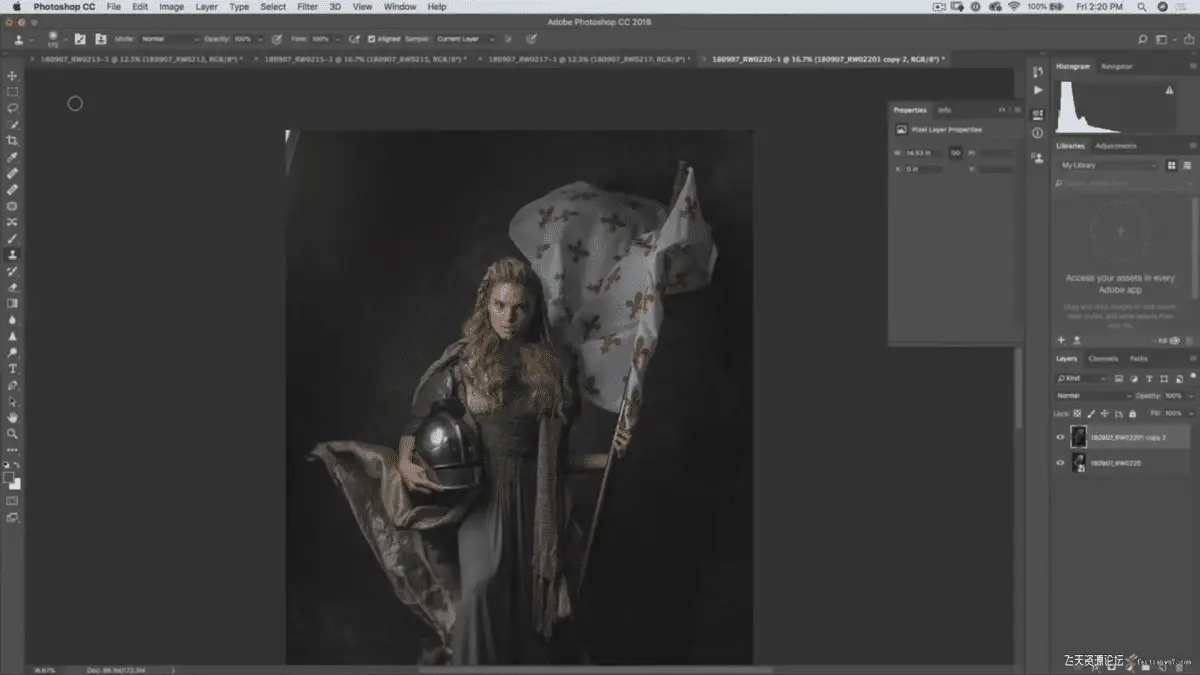The height and width of the screenshot is (675, 1200).
Task: Open the Sample Current Layer dropdown
Action: 465,39
